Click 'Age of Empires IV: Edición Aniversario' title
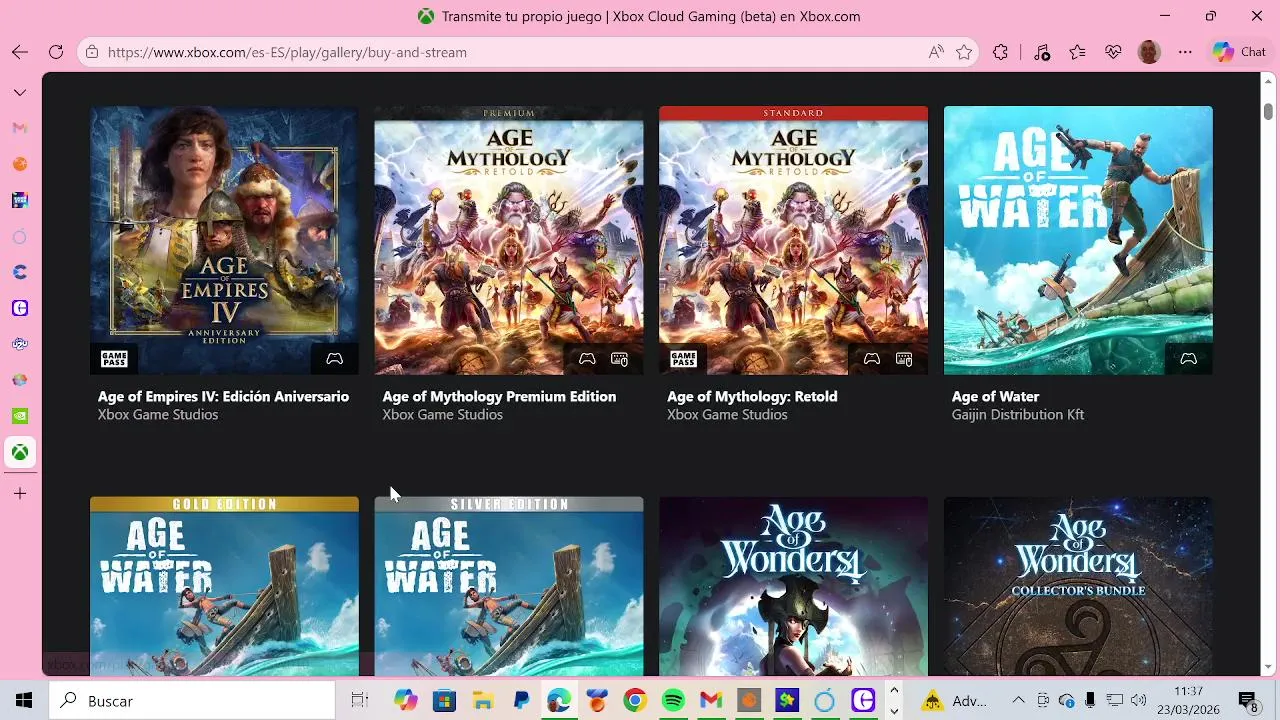 coord(223,396)
